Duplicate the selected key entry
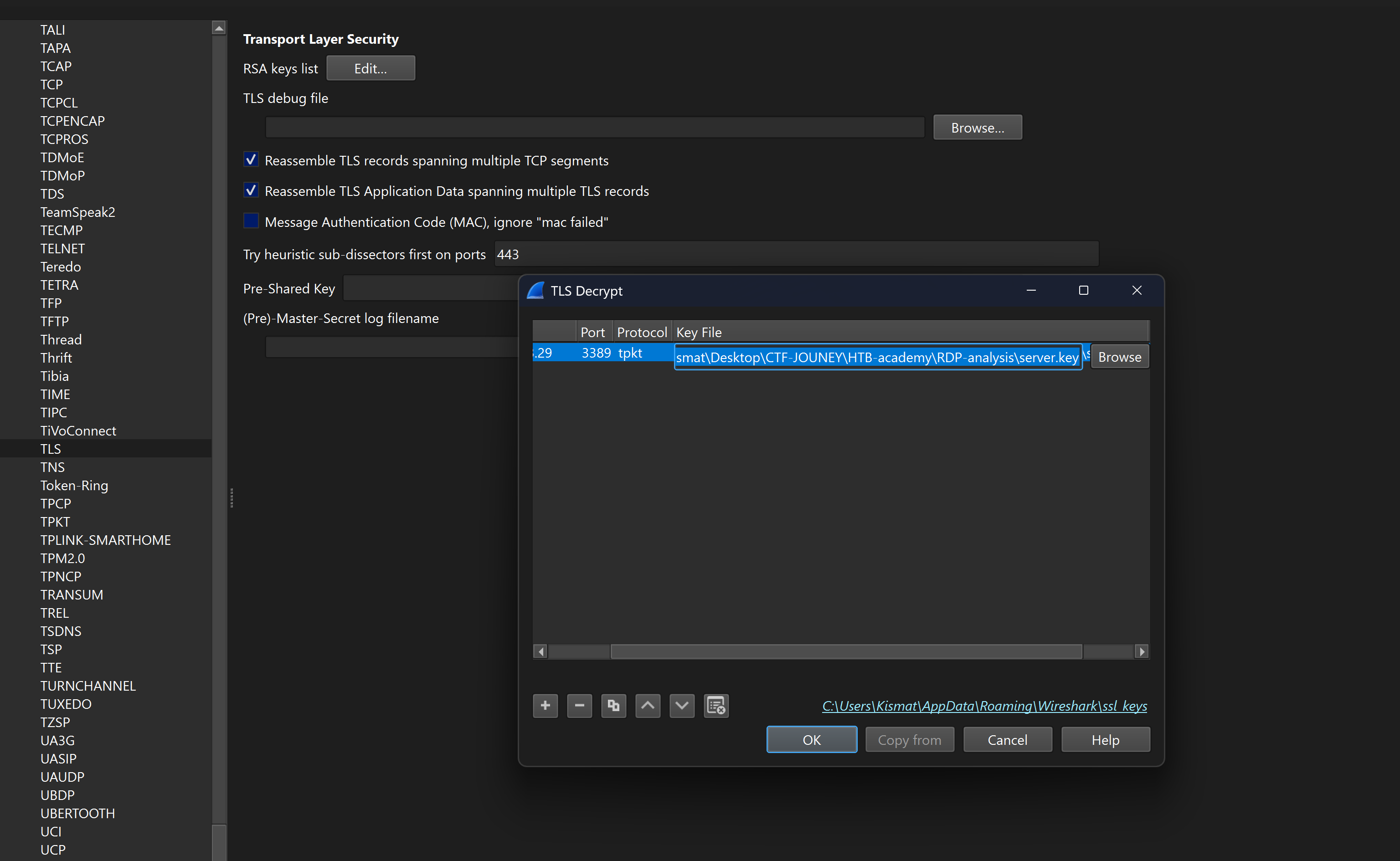 click(x=613, y=706)
